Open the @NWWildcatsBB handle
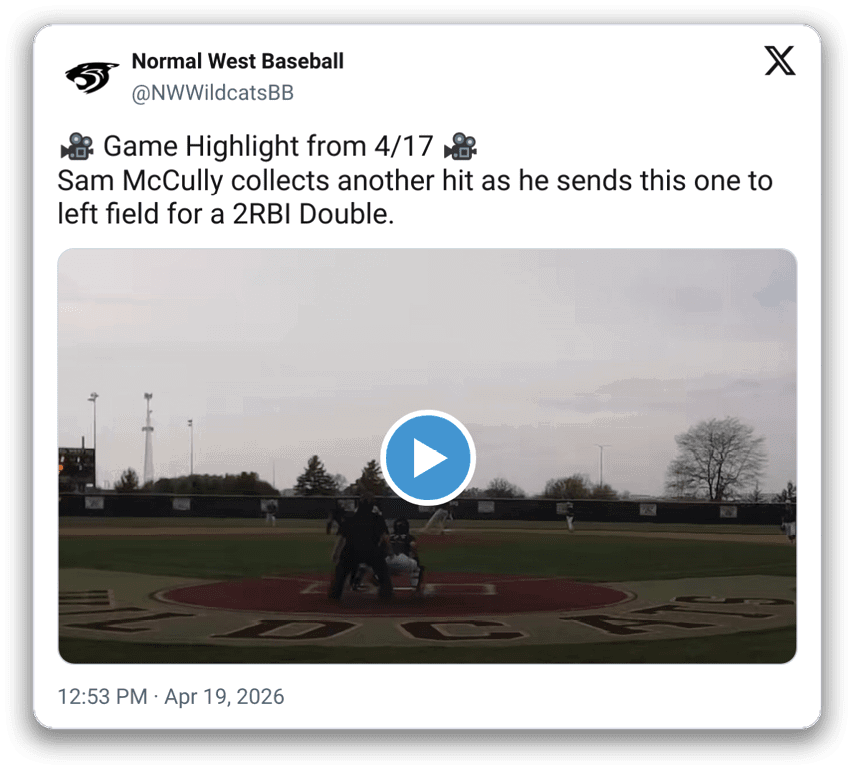 212,93
